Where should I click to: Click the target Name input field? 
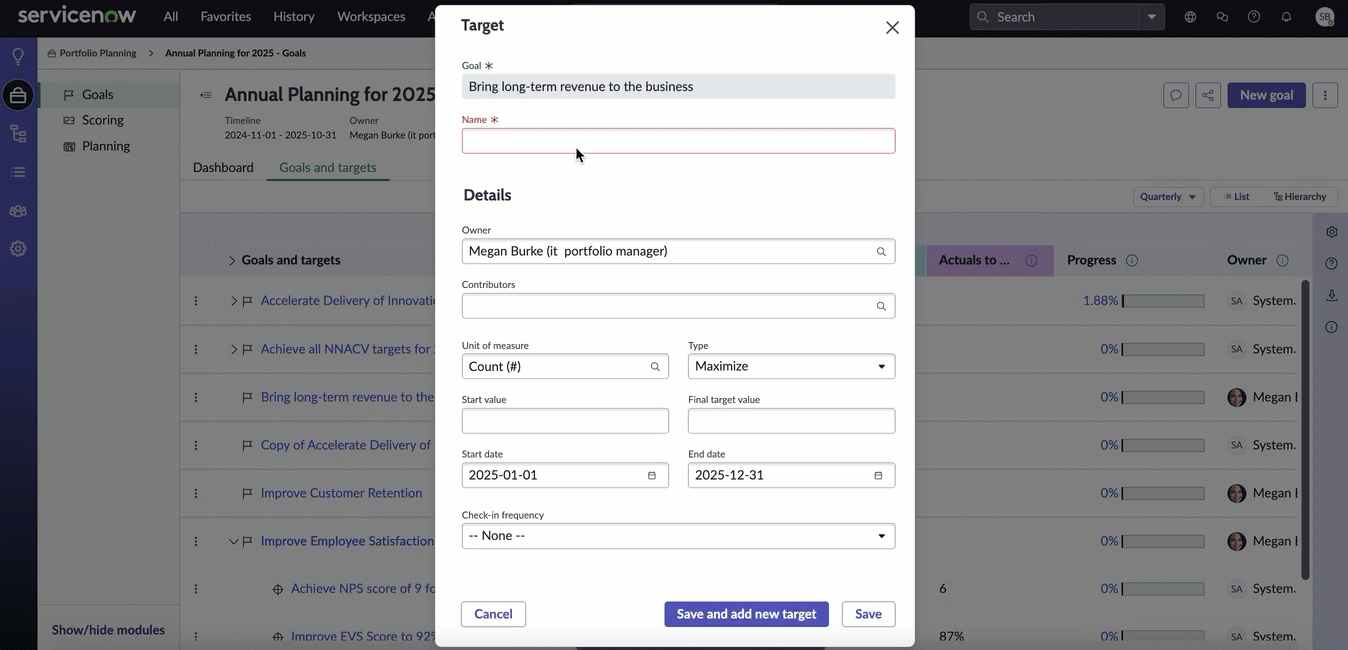(x=678, y=141)
